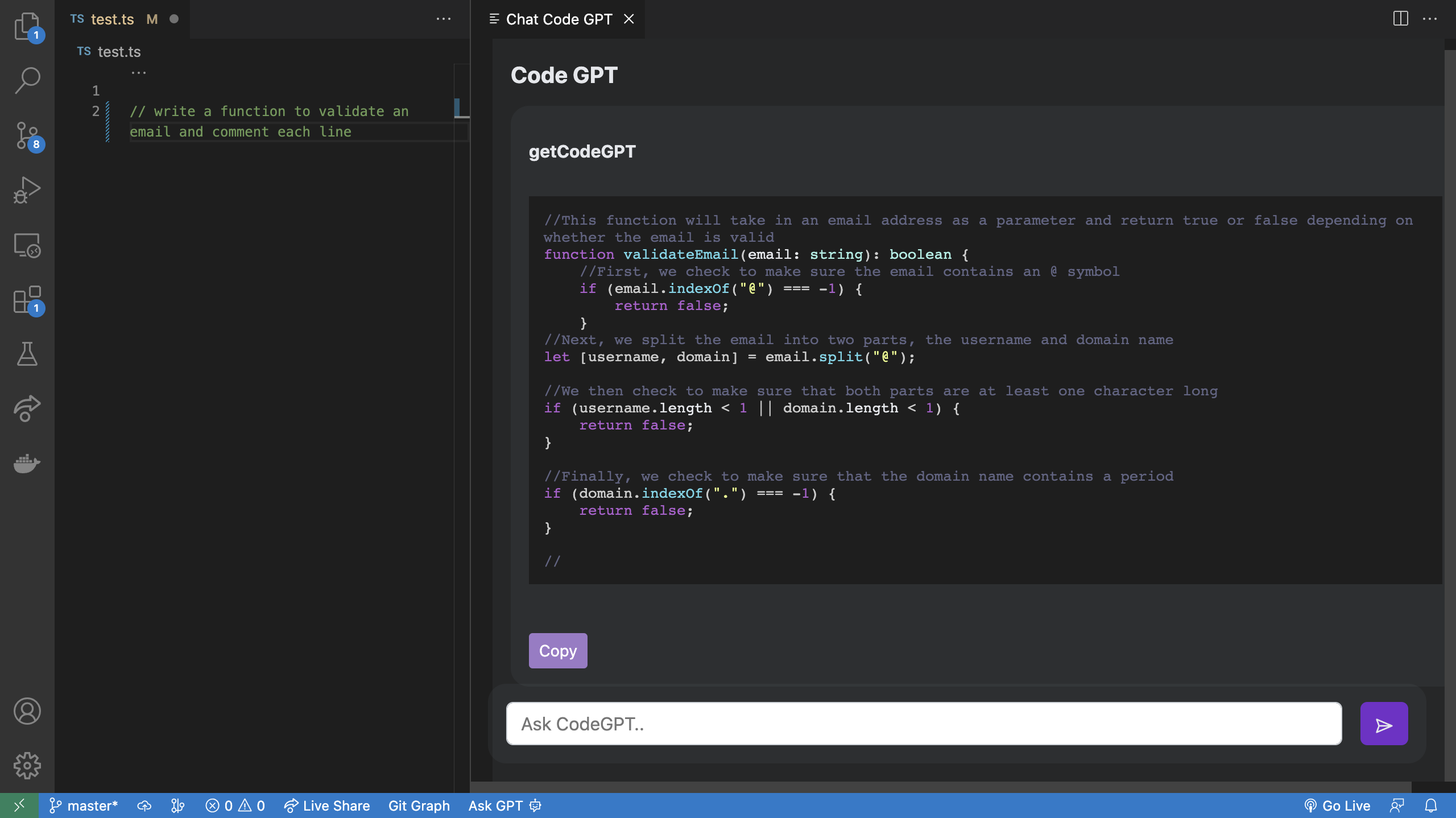Click the send message arrow button
The height and width of the screenshot is (818, 1456).
[1384, 724]
